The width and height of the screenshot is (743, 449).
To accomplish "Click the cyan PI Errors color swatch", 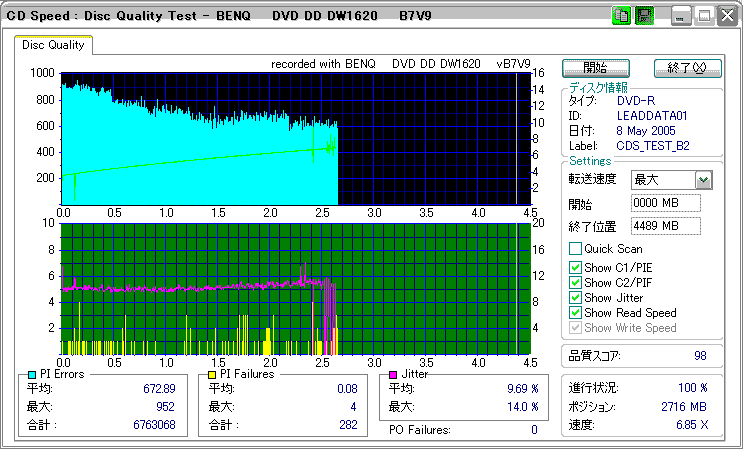I will [x=31, y=374].
